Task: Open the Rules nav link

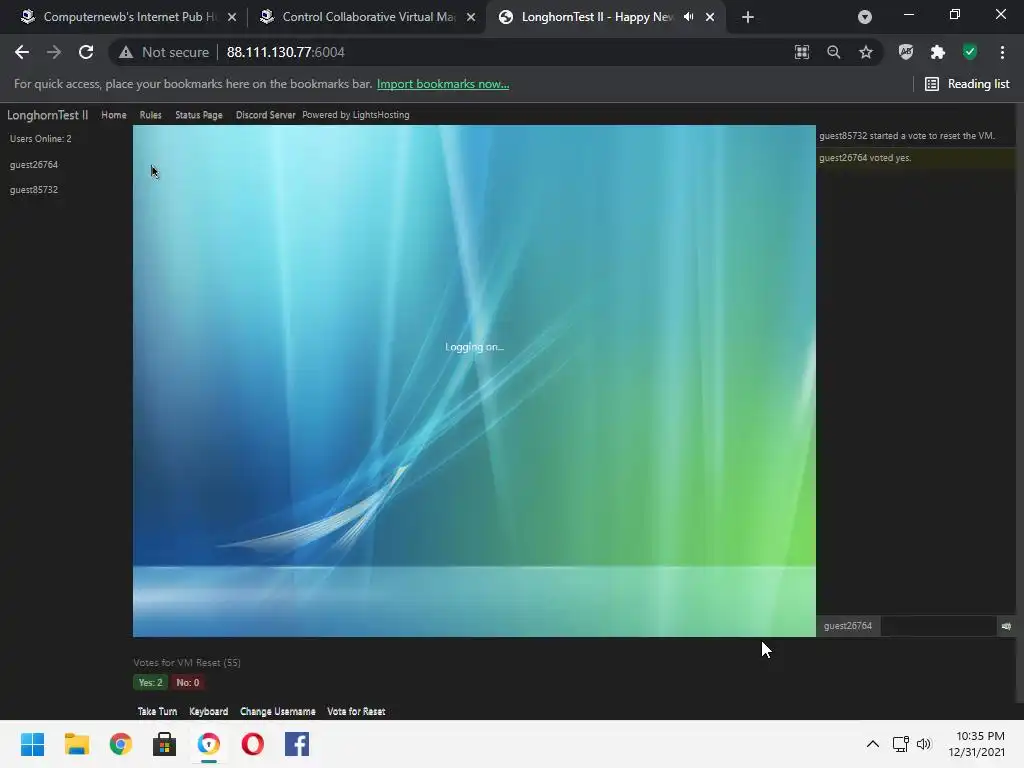Action: [150, 115]
